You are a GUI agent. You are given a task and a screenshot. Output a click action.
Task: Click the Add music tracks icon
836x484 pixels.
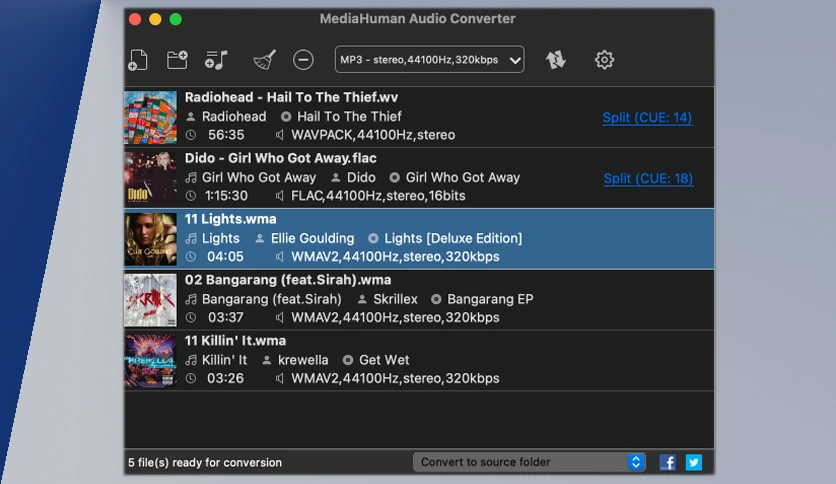pyautogui.click(x=216, y=60)
